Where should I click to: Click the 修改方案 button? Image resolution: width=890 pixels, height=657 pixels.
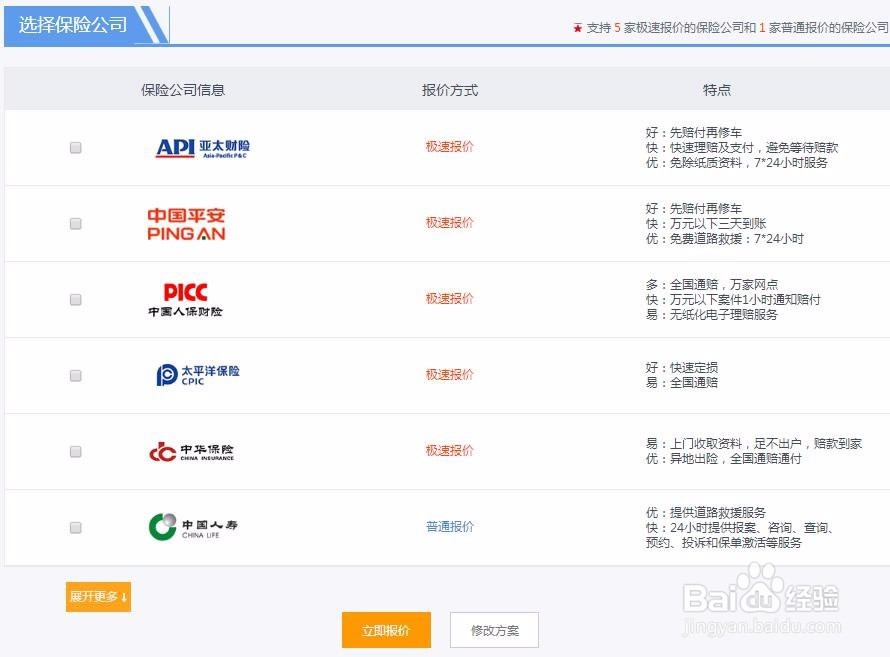point(494,630)
